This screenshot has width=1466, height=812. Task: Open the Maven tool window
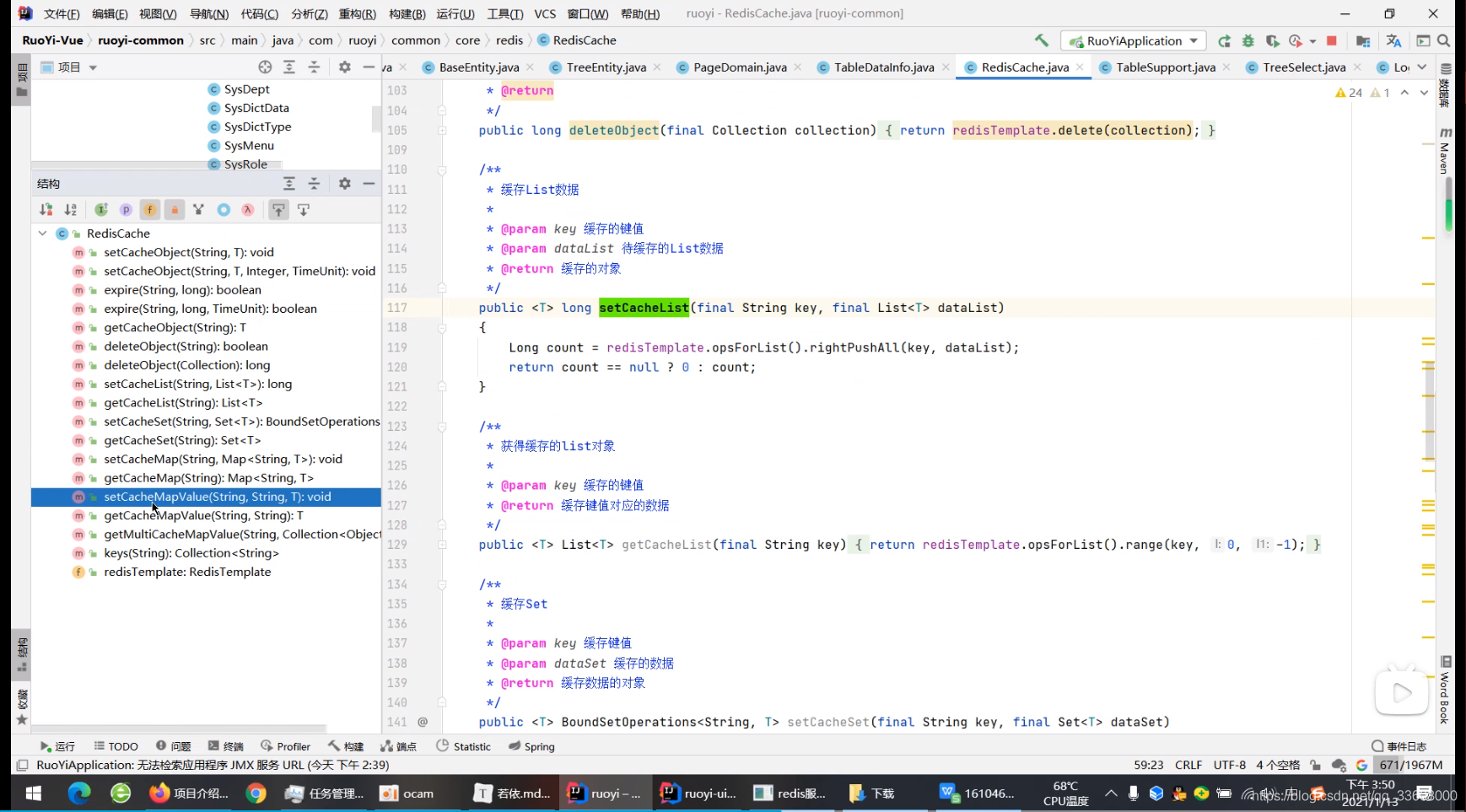point(1446,150)
